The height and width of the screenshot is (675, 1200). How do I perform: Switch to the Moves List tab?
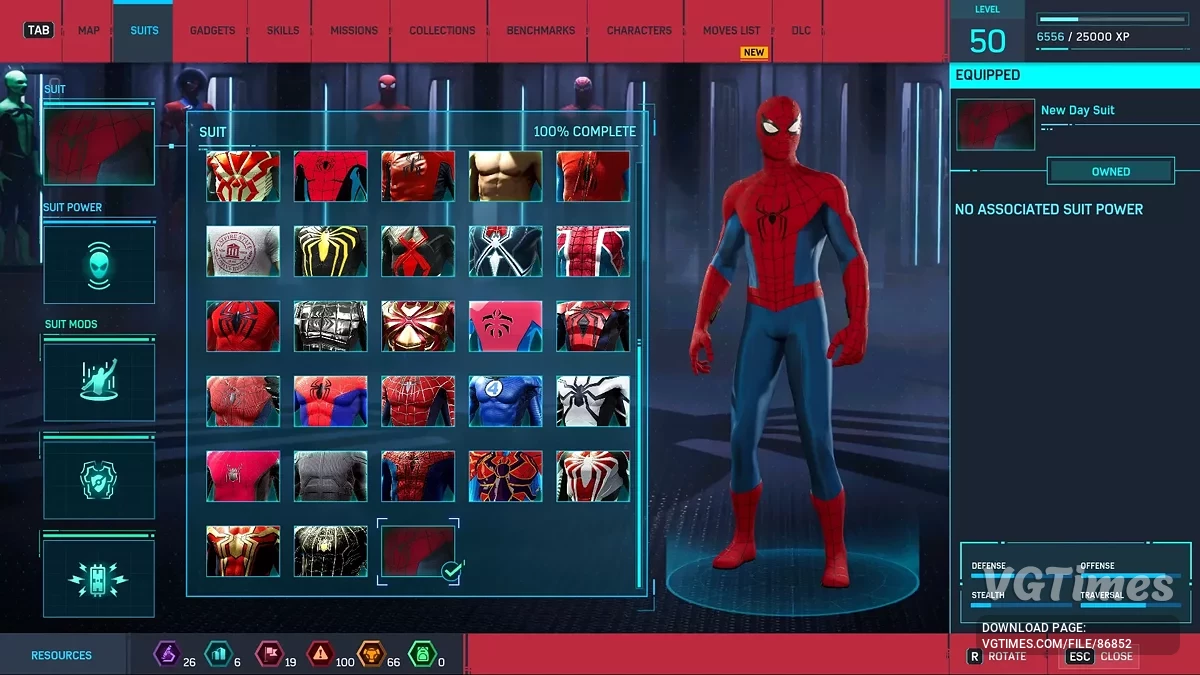(x=731, y=31)
